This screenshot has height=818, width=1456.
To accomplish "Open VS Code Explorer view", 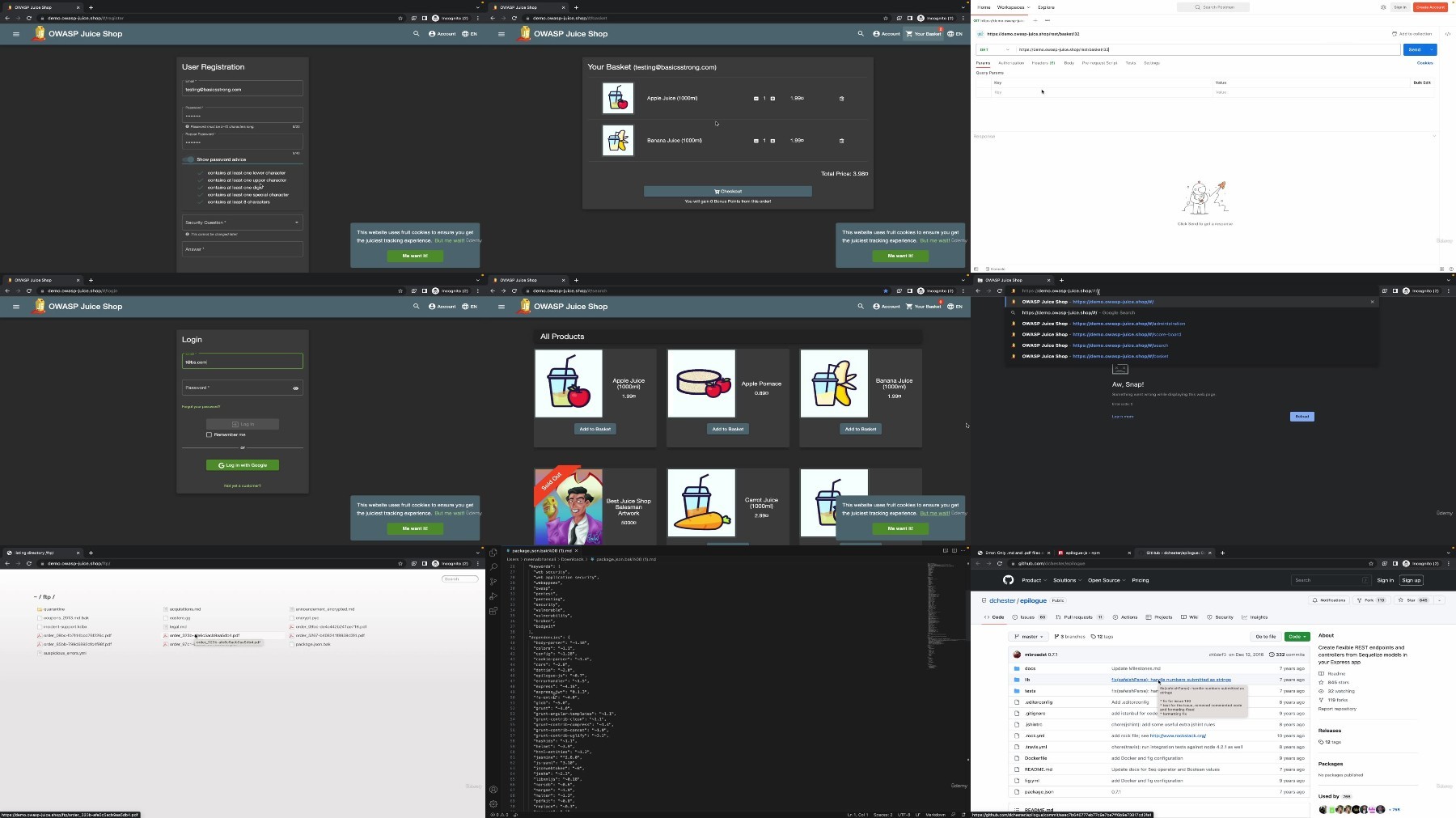I will point(493,553).
